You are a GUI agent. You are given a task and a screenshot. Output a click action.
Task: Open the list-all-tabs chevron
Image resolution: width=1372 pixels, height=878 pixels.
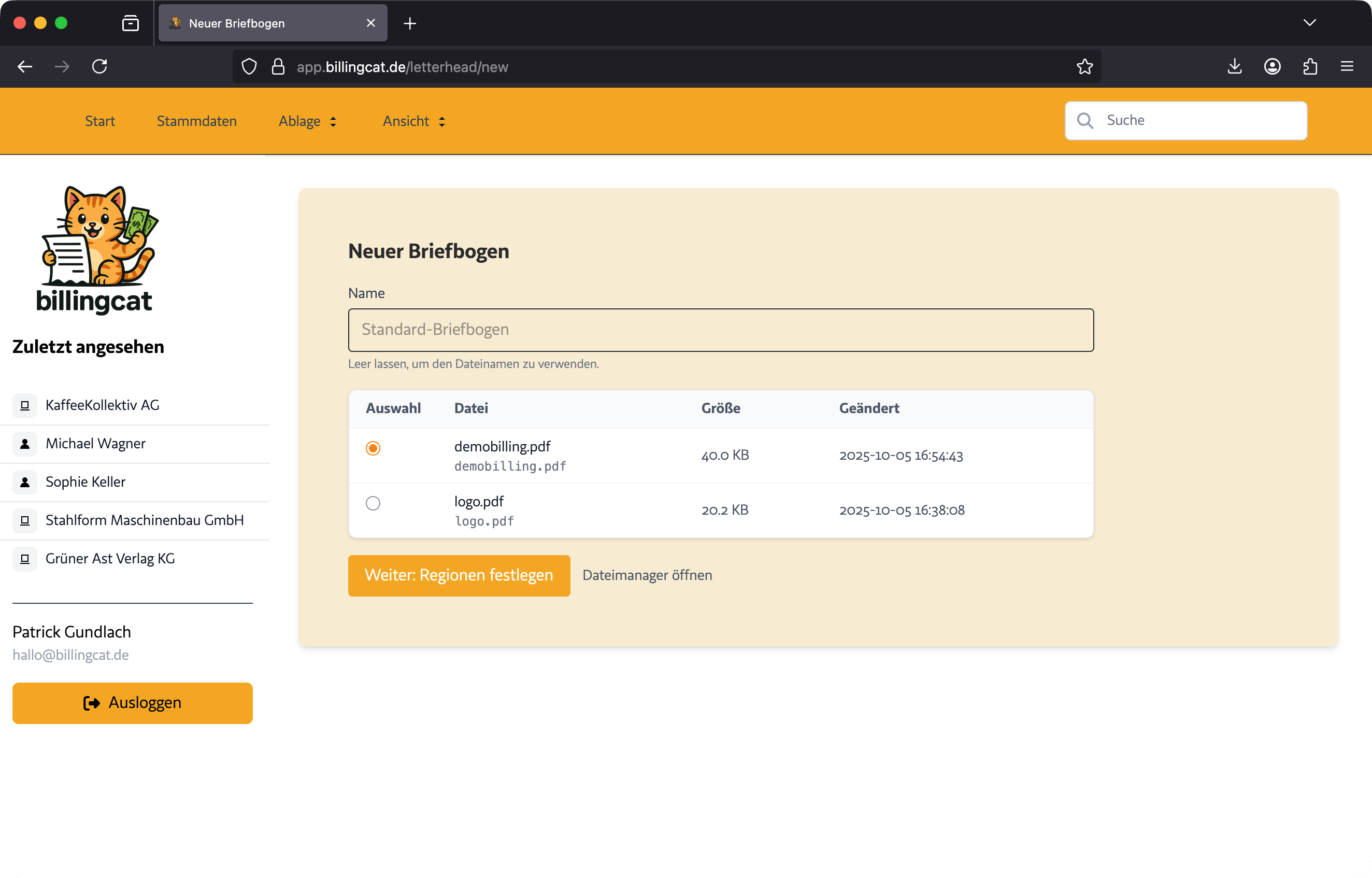[x=1309, y=23]
